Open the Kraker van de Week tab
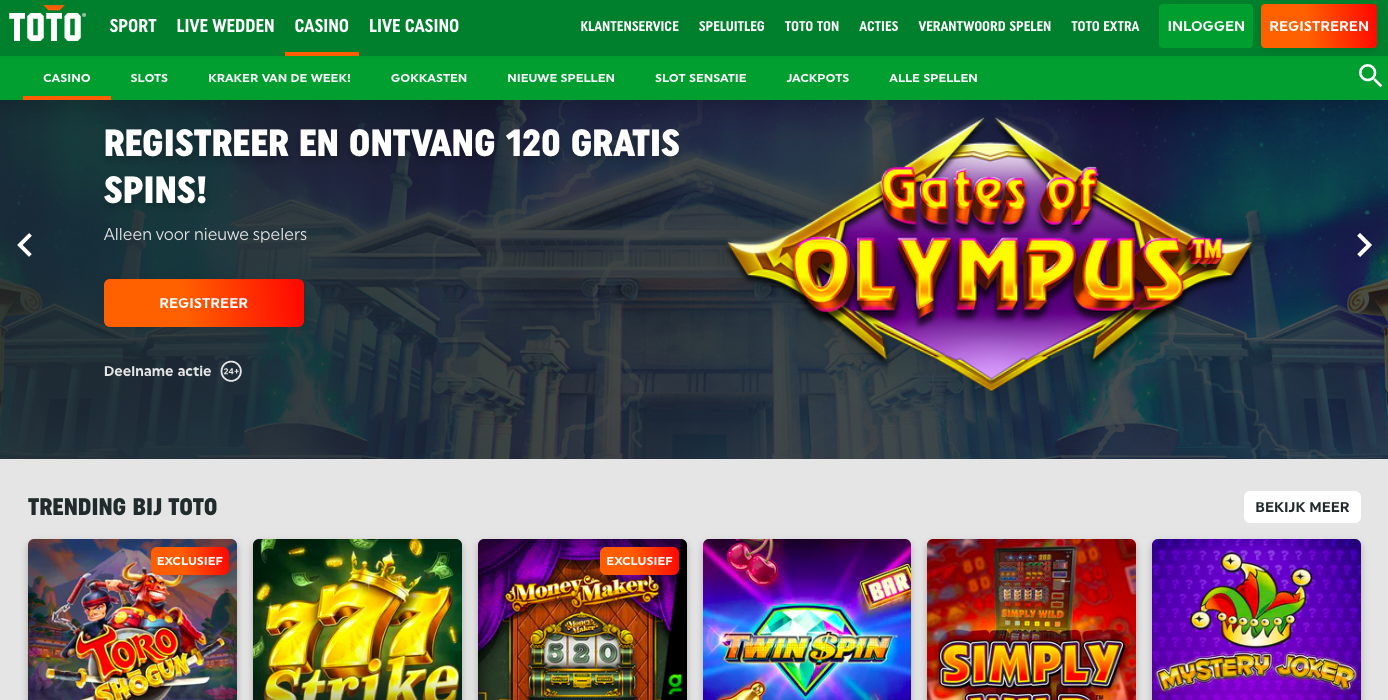 [279, 78]
